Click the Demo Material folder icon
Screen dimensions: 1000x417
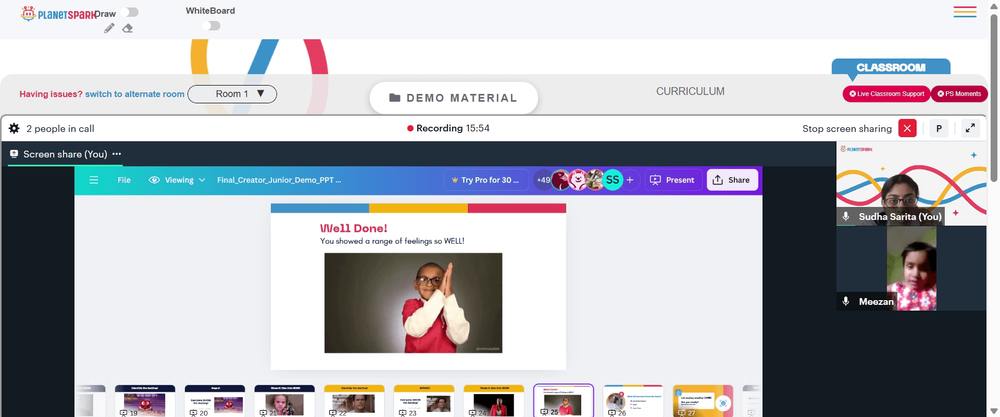(x=395, y=98)
